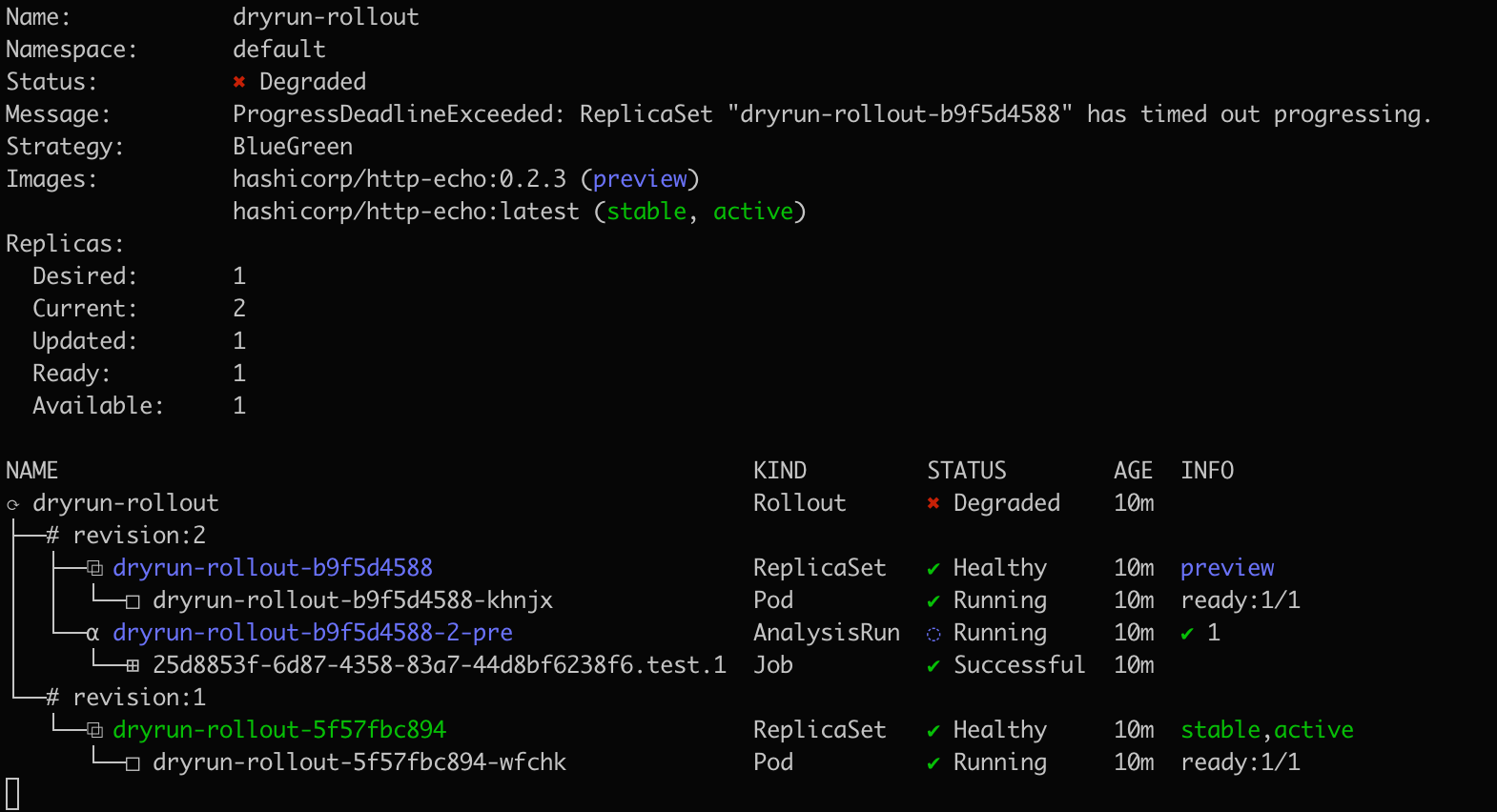Click the alpha icon beside dryrun-rollout-b9f5d4588-2-pre
Image resolution: width=1497 pixels, height=812 pixels.
[92, 634]
